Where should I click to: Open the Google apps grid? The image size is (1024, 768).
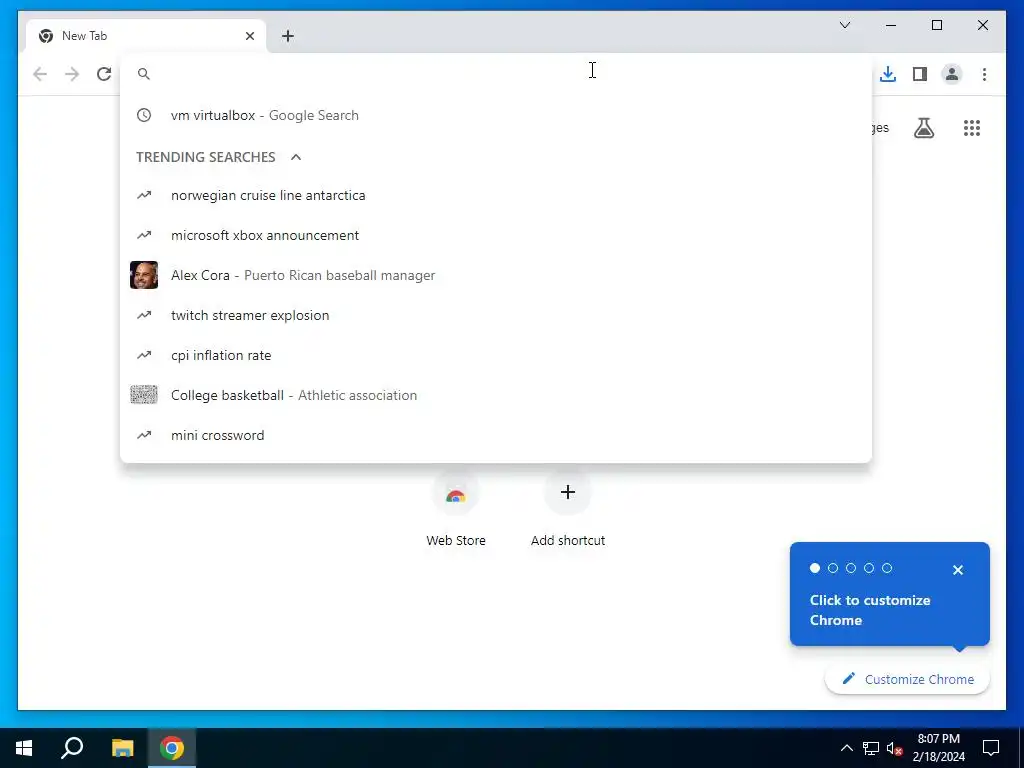(972, 128)
